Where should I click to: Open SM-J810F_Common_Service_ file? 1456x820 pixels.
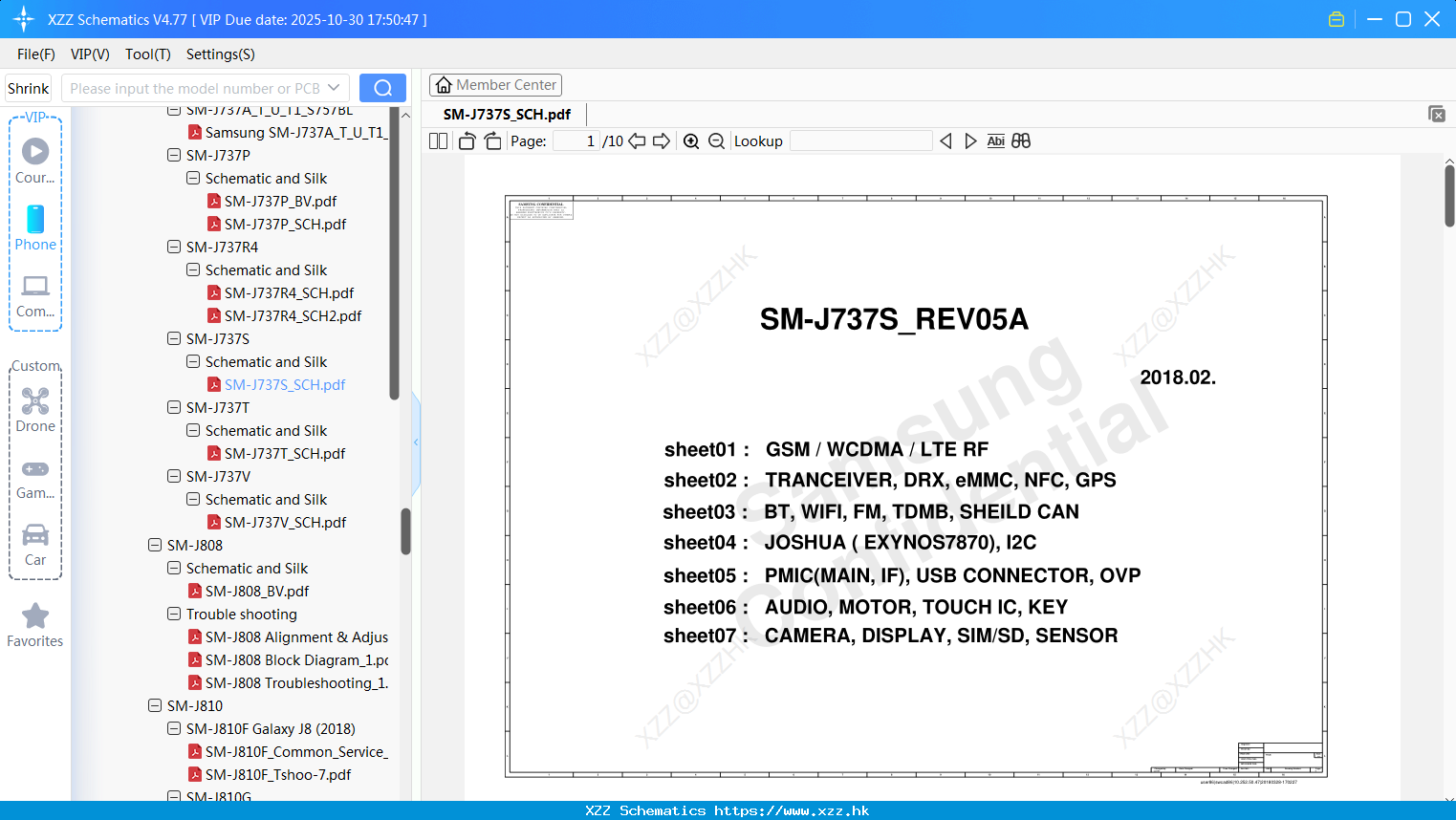(296, 751)
